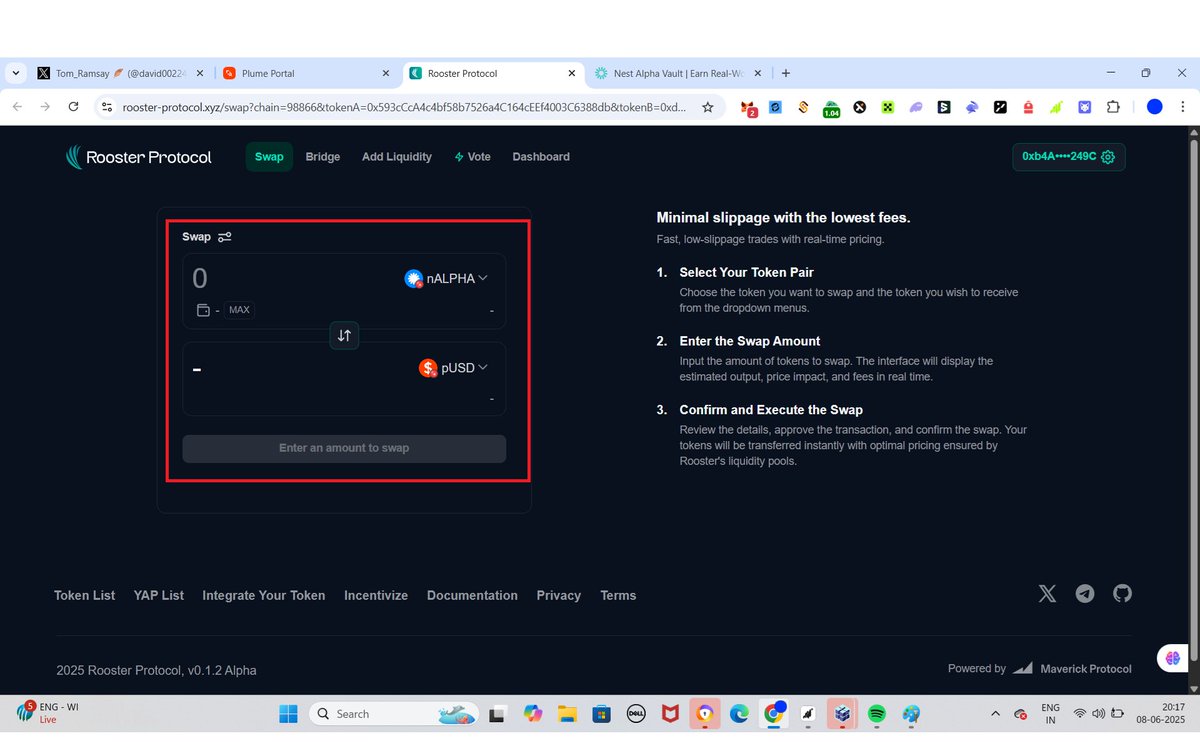Open the pUSD token selector dropdown

point(457,367)
